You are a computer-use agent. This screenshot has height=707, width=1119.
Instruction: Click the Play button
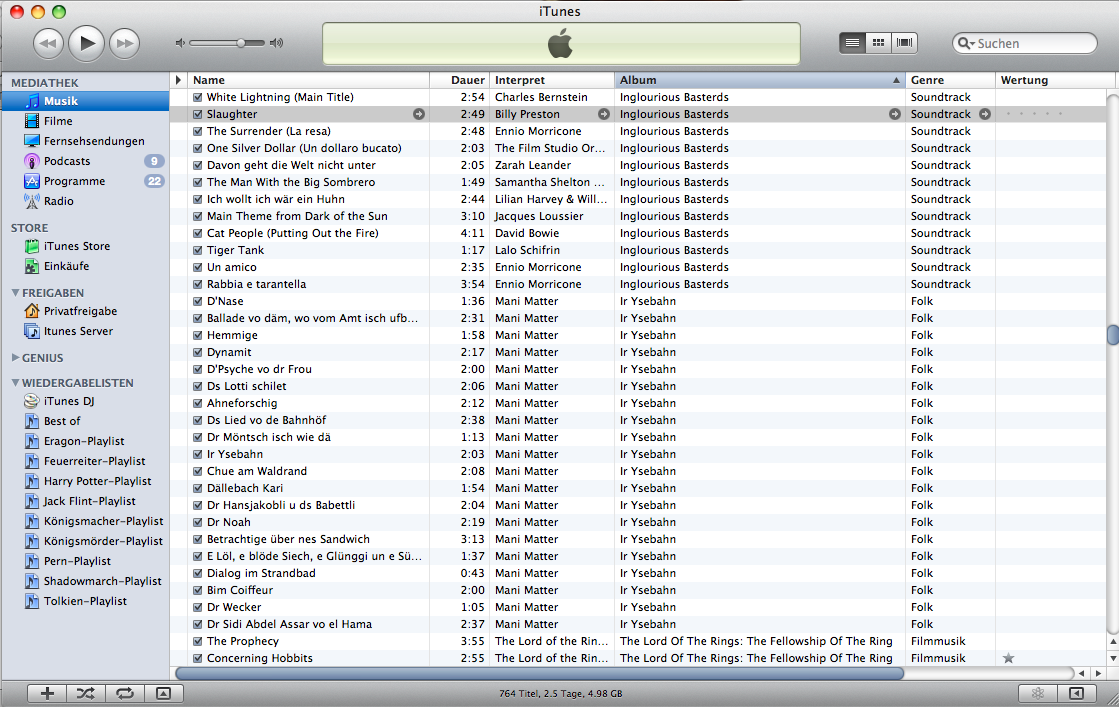[87, 44]
